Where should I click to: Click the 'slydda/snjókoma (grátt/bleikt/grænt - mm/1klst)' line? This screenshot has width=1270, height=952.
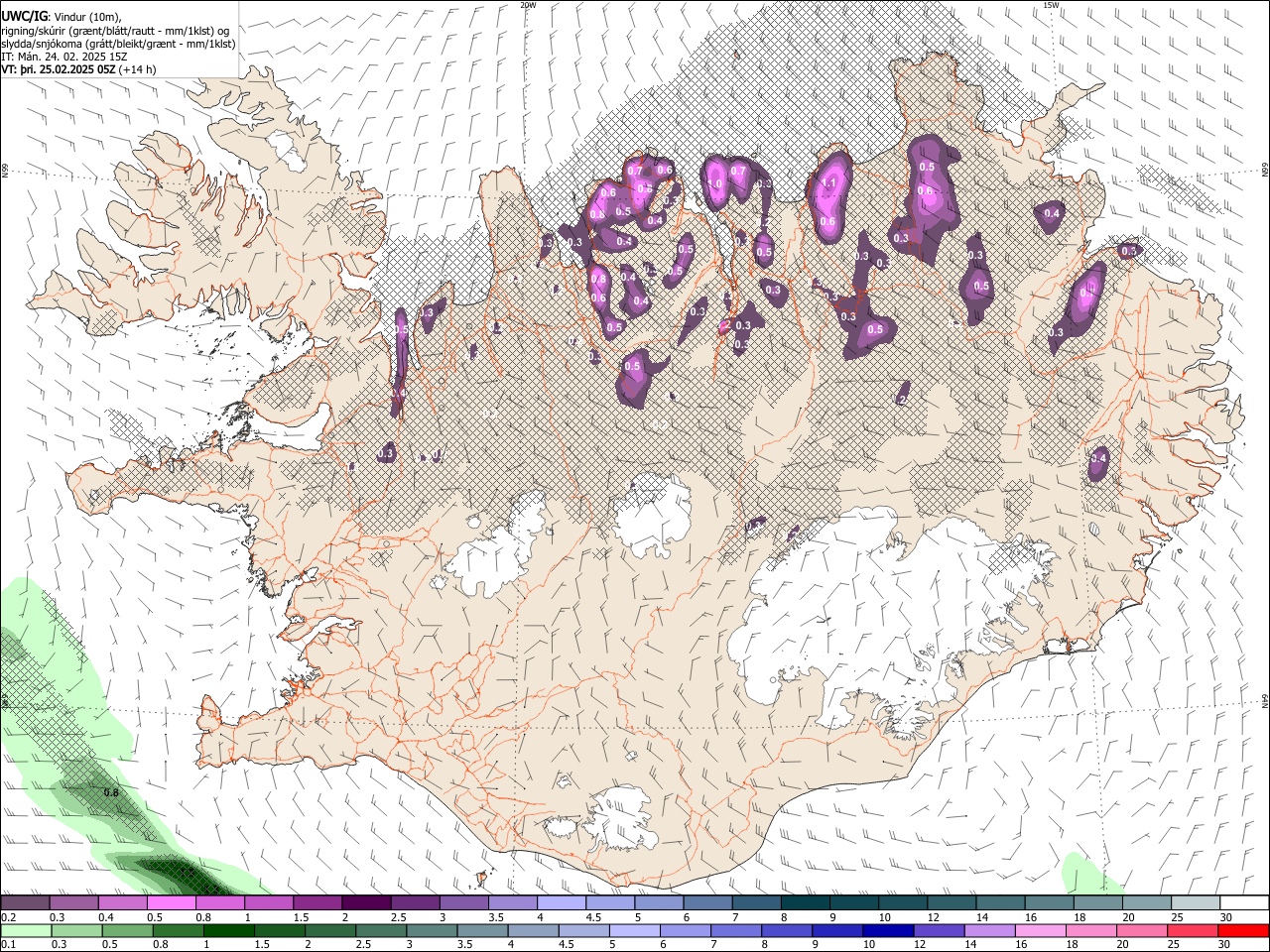[x=118, y=44]
